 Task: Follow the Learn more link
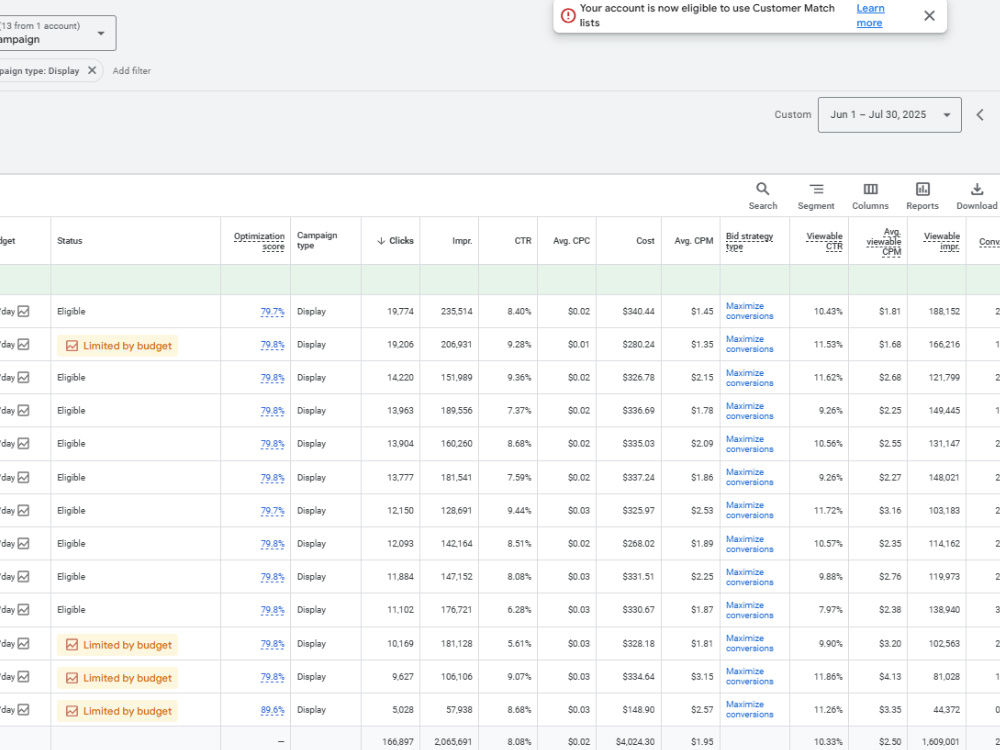(870, 15)
